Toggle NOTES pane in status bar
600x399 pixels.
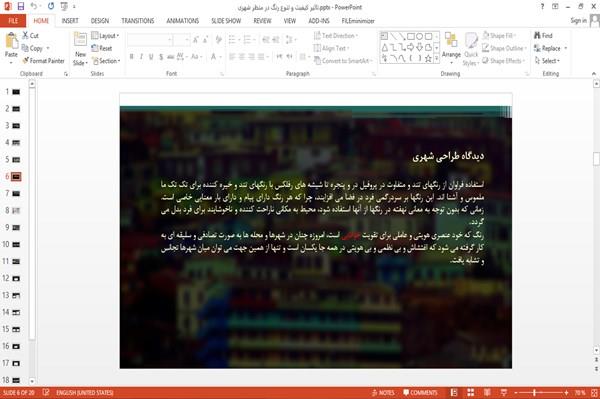383,392
